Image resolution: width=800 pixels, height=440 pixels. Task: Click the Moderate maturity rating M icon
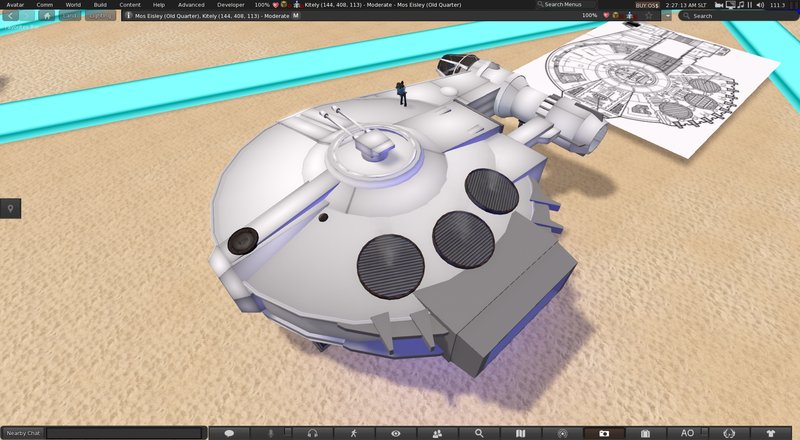point(296,16)
